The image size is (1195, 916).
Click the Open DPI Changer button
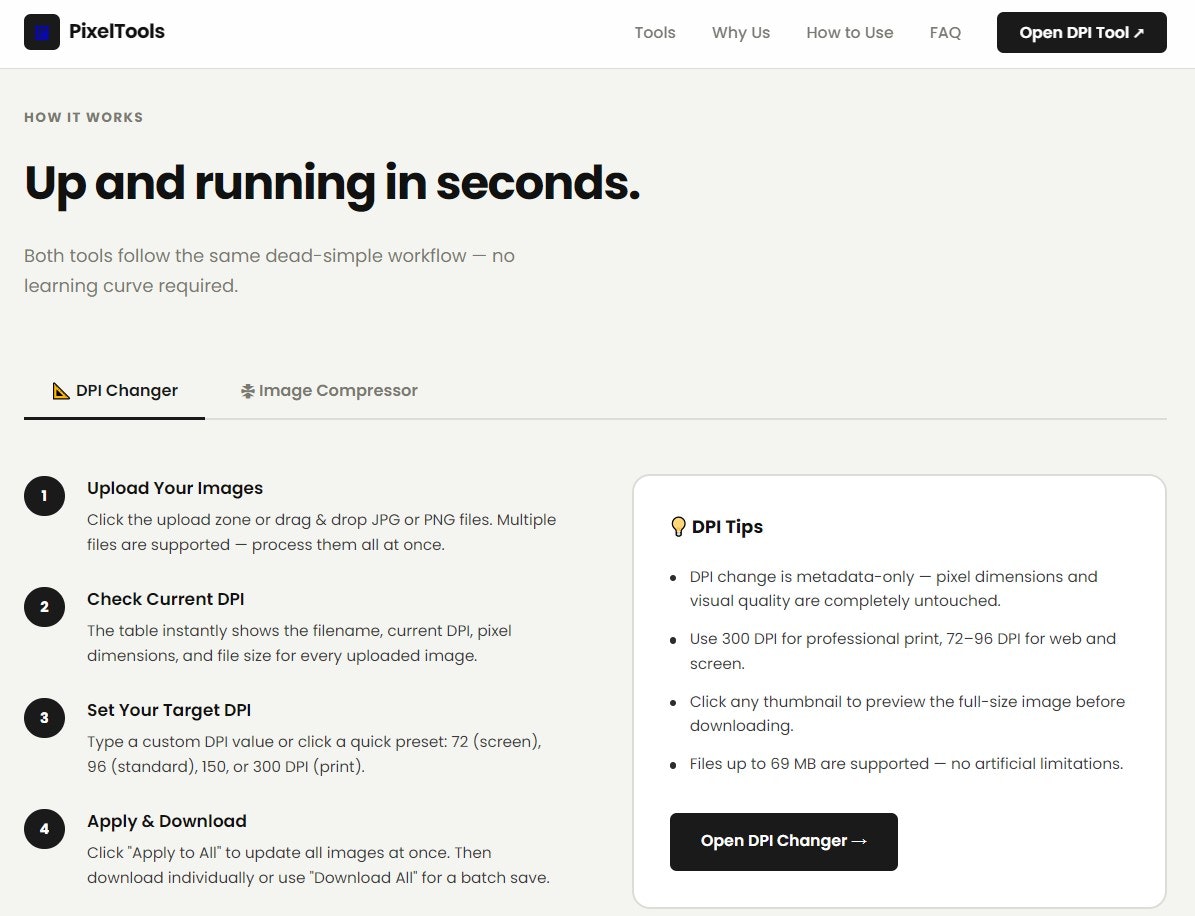pyautogui.click(x=783, y=841)
